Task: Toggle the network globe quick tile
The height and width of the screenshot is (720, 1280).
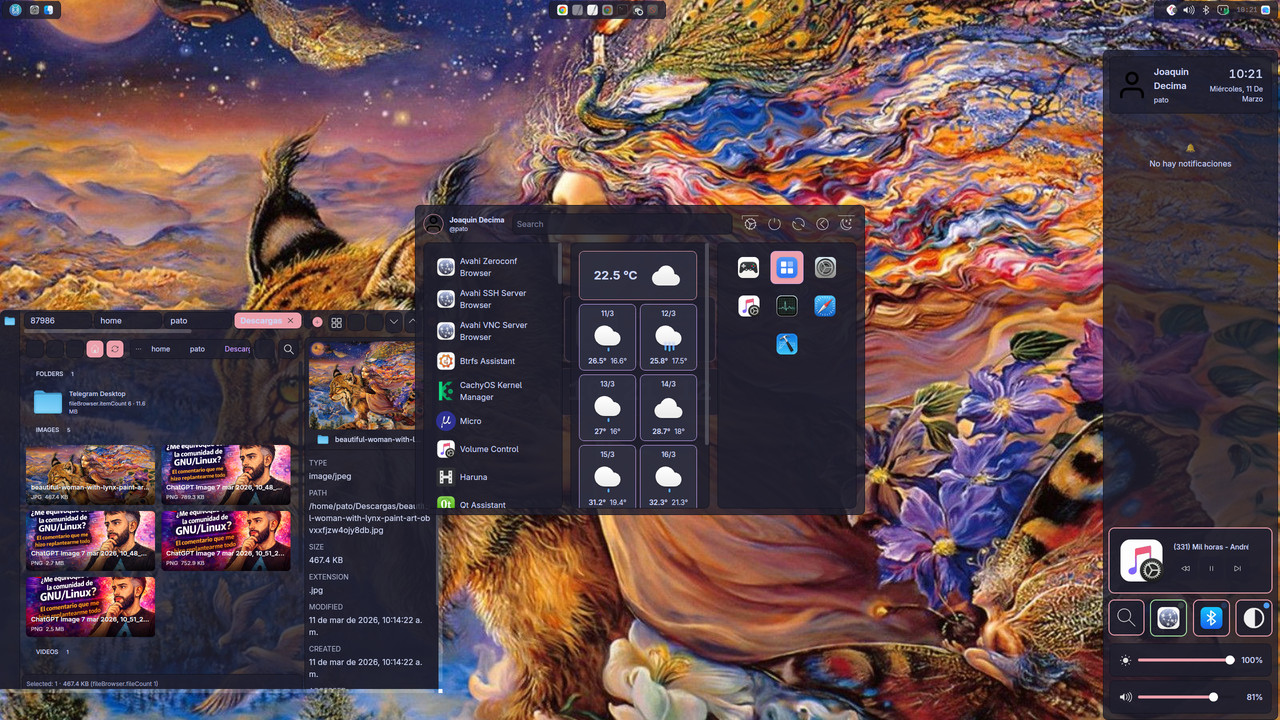Action: [x=1168, y=618]
